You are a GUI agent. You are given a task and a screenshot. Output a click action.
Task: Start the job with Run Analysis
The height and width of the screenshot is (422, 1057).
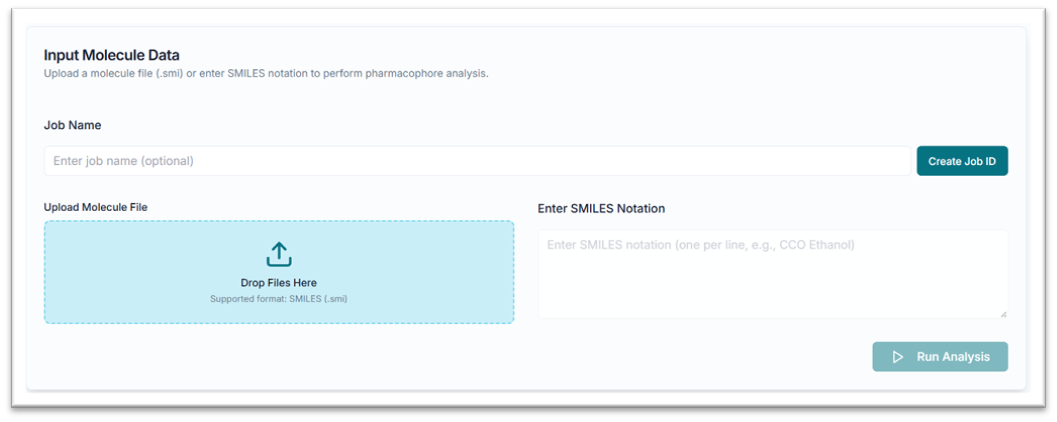tap(940, 357)
